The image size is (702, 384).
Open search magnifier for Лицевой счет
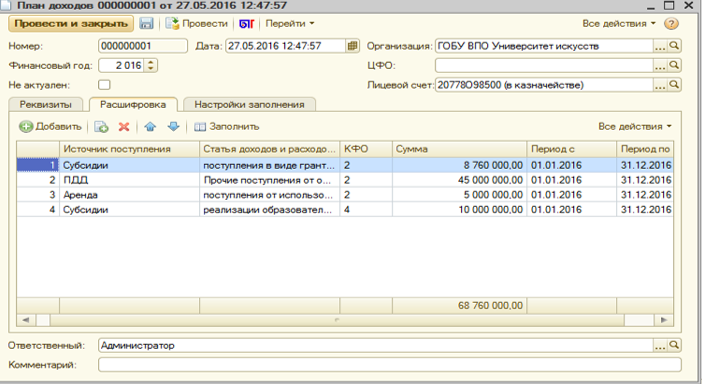(x=674, y=85)
